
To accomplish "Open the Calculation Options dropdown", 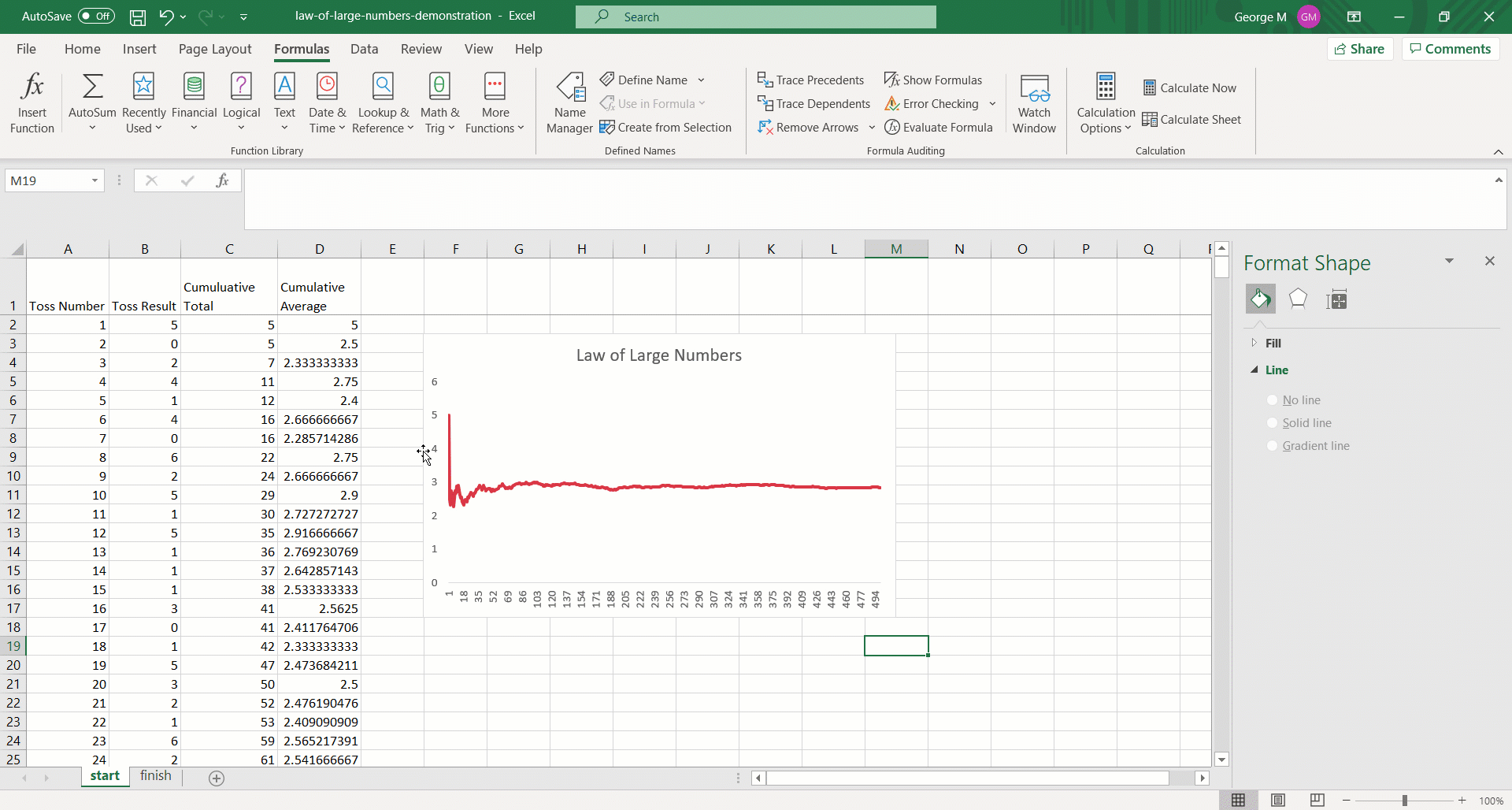I will pos(1106,102).
